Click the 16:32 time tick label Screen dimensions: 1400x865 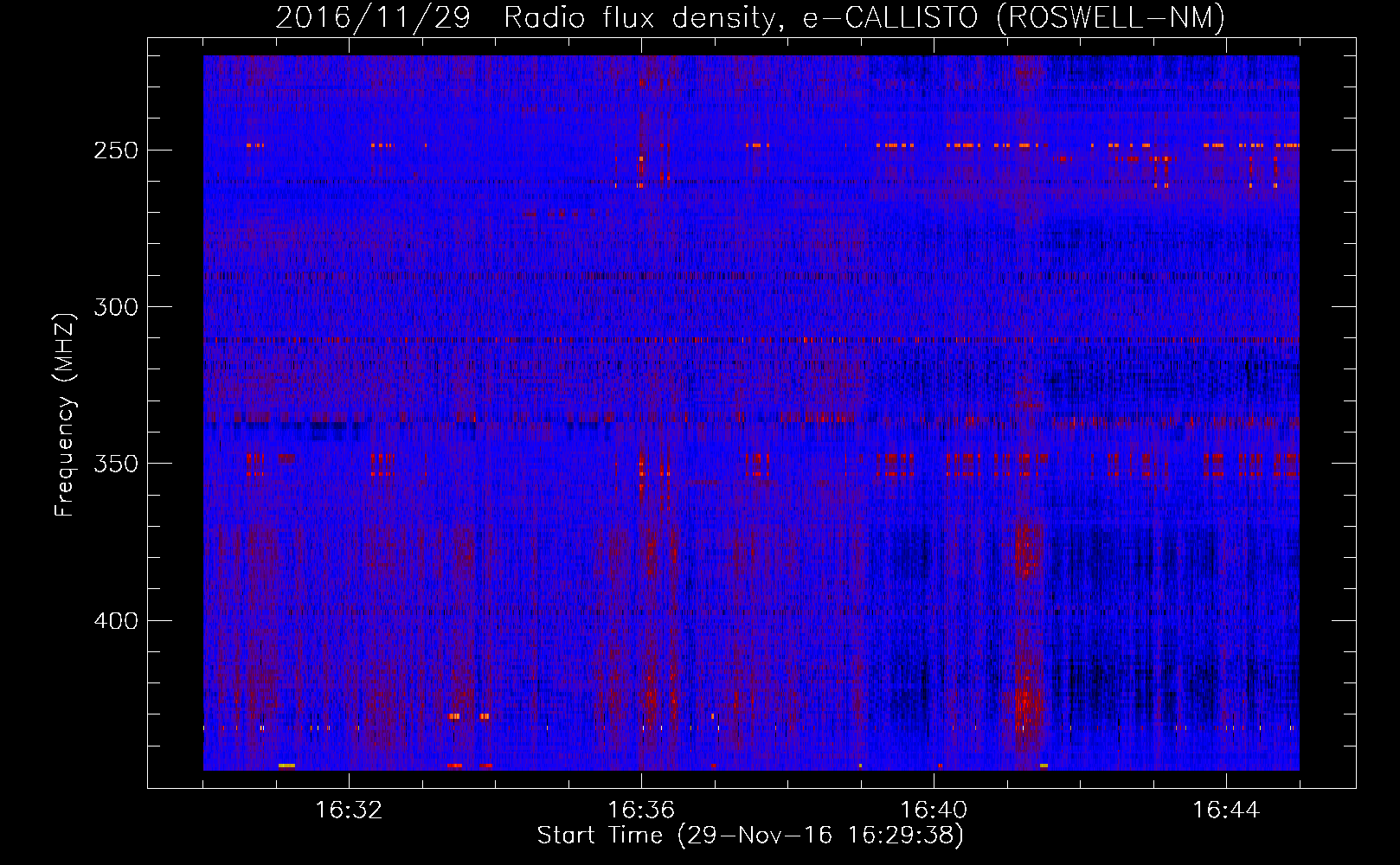tap(349, 811)
